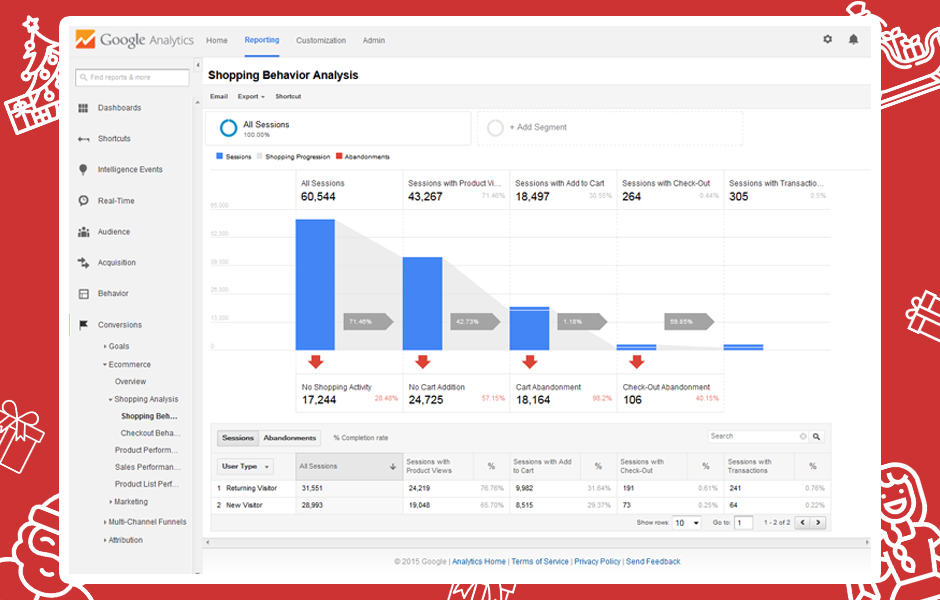The height and width of the screenshot is (600, 940).
Task: Open the User Type dimension dropdown
Action: point(245,467)
